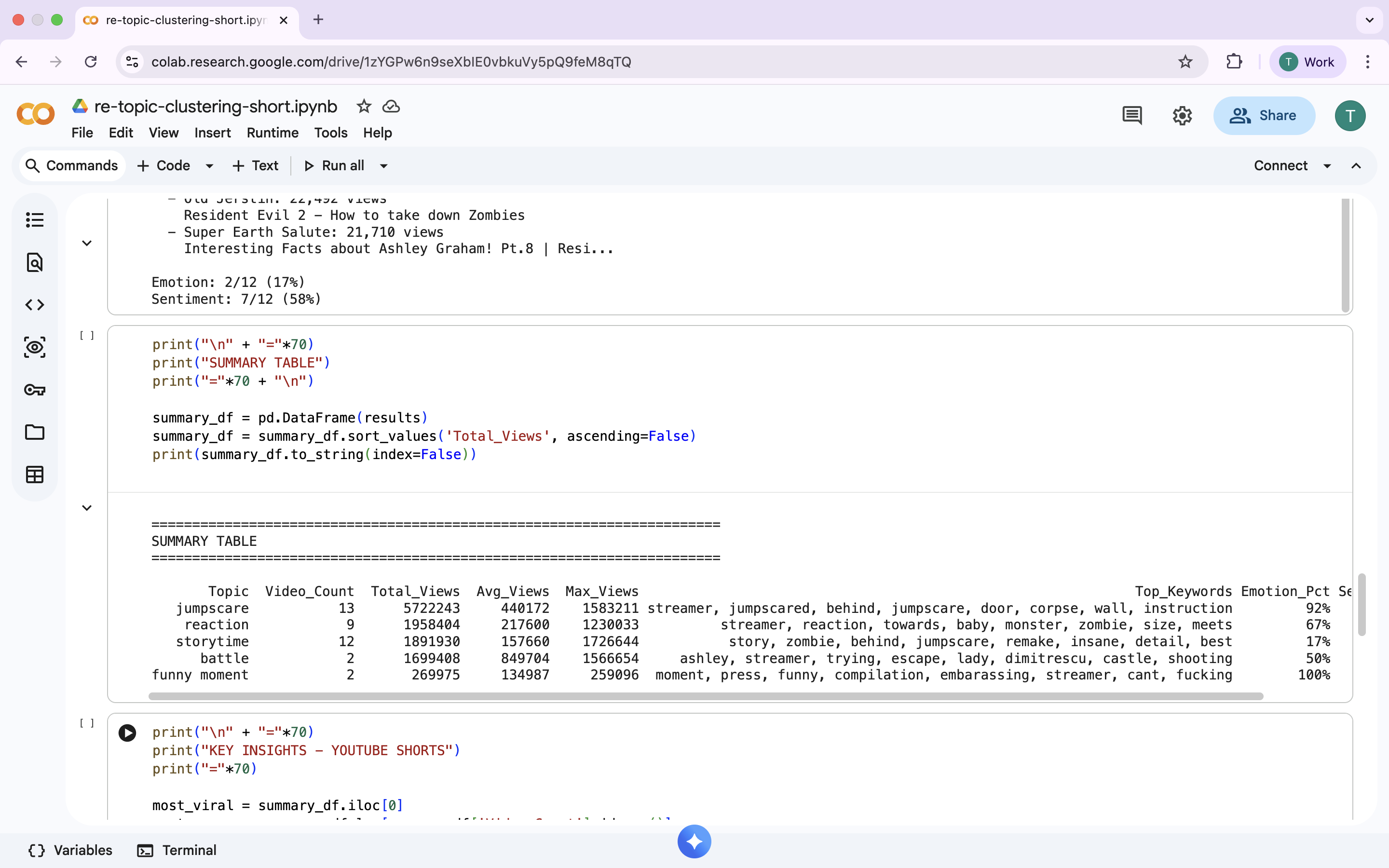Viewport: 1389px width, 868px height.
Task: Star the notebook title
Action: 364,107
